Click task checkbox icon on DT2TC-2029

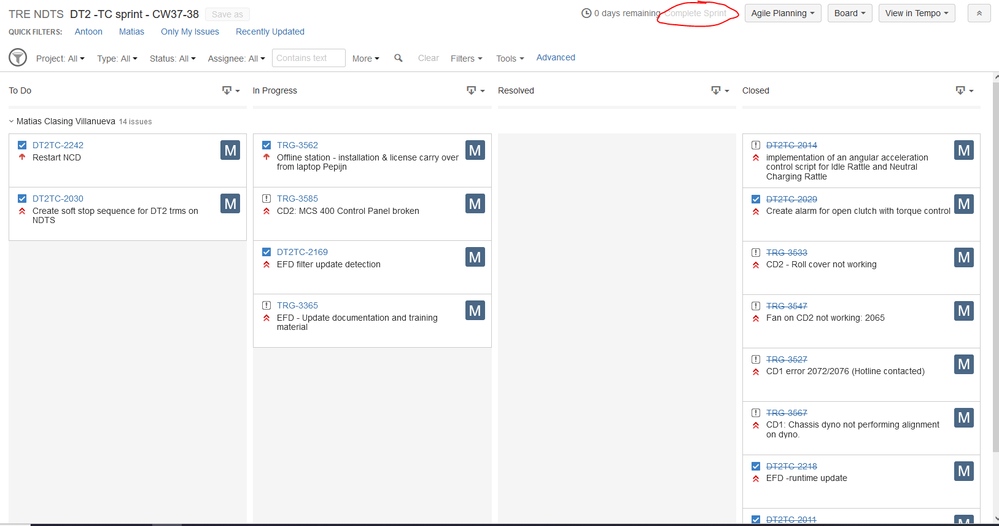pyautogui.click(x=756, y=199)
